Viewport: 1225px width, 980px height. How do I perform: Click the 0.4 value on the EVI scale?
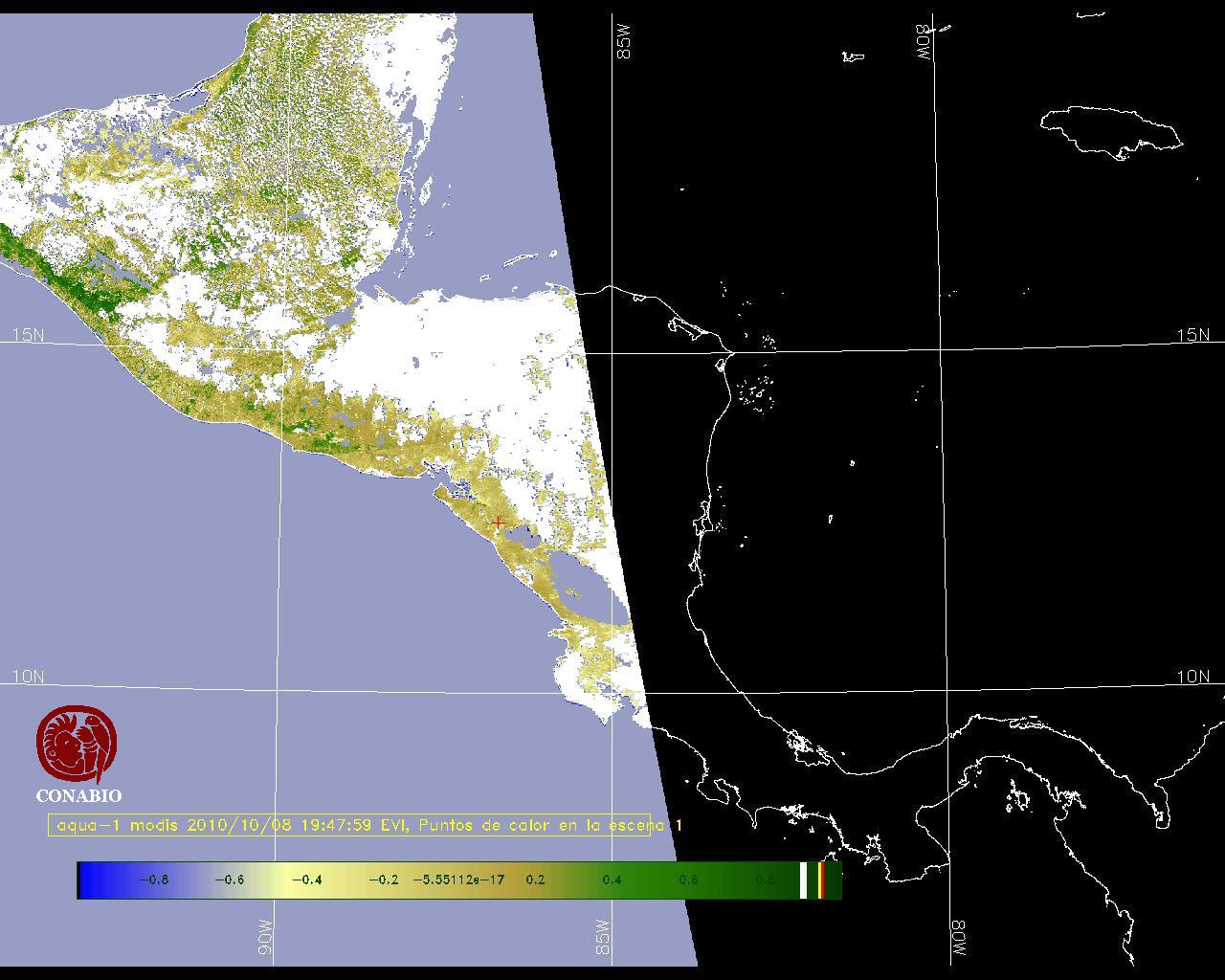coord(612,880)
